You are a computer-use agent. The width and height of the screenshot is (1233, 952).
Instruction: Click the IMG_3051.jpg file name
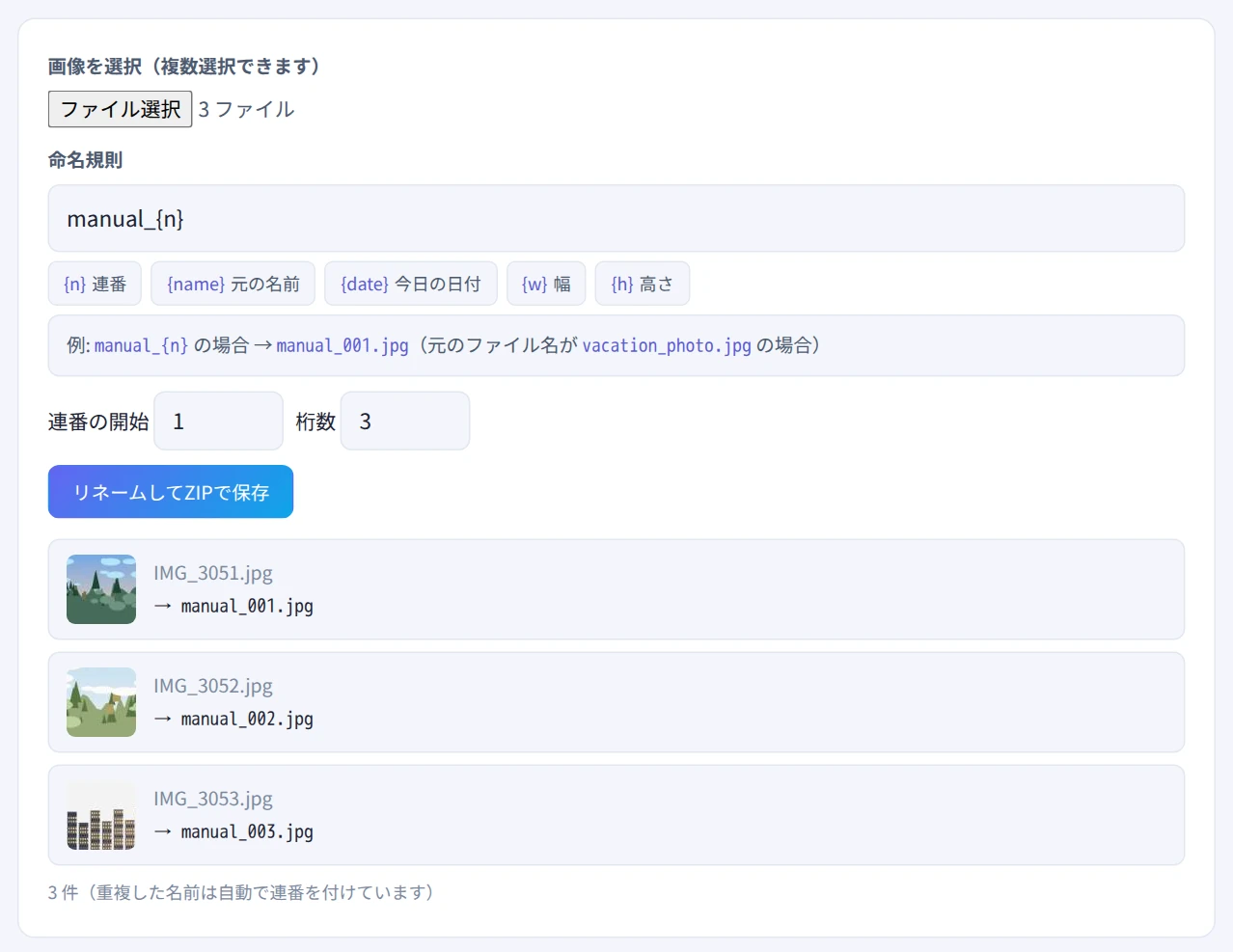213,573
